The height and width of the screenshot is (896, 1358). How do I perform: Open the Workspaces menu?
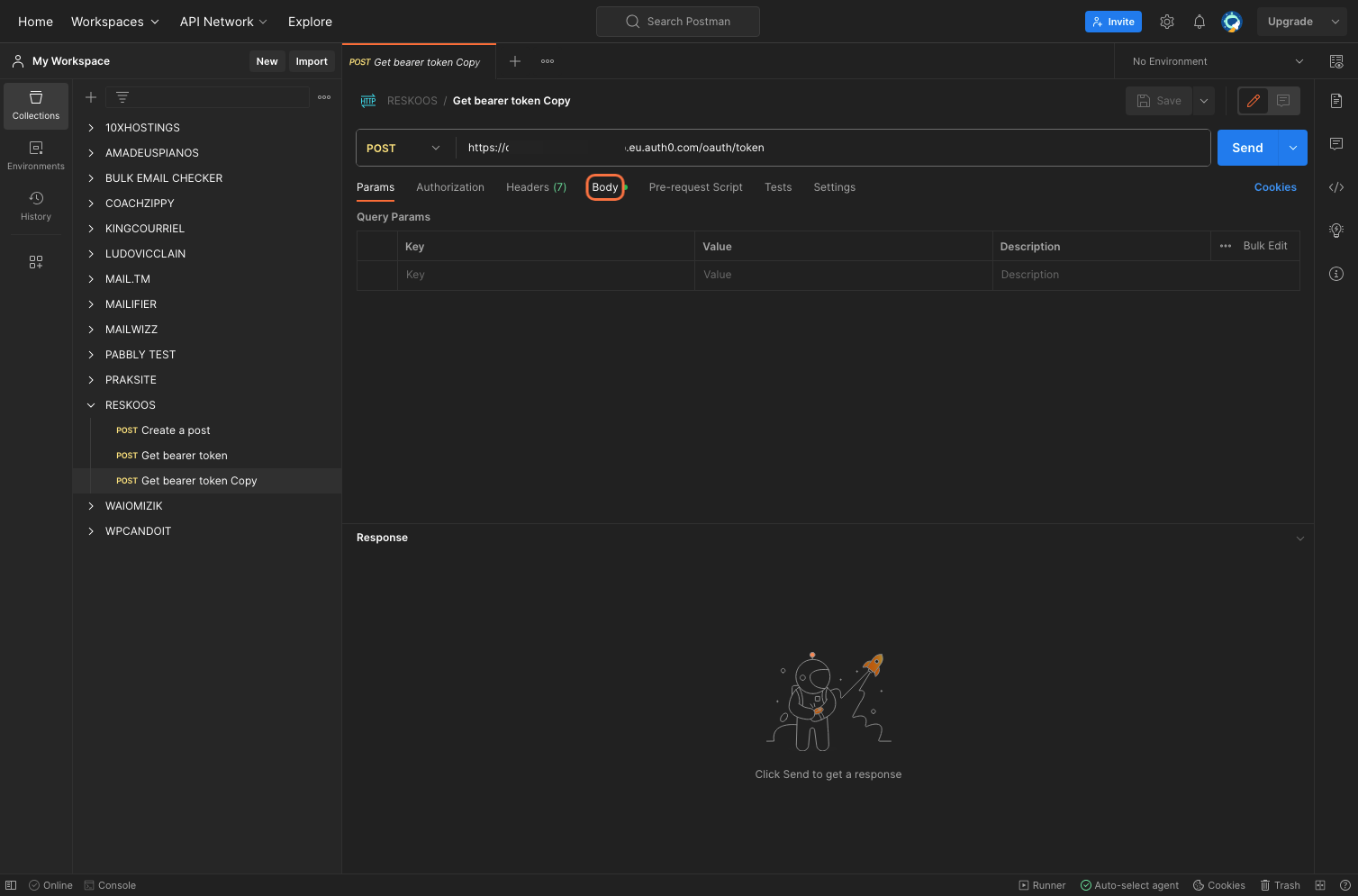point(115,22)
